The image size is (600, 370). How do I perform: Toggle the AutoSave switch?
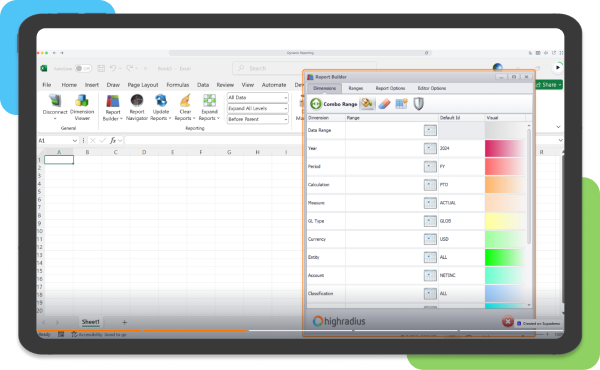pos(83,68)
